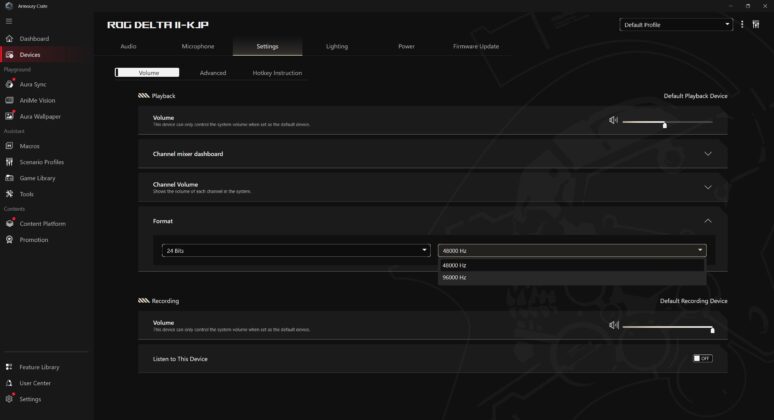Click the User Center icon
The height and width of the screenshot is (420, 774).
(x=9, y=383)
